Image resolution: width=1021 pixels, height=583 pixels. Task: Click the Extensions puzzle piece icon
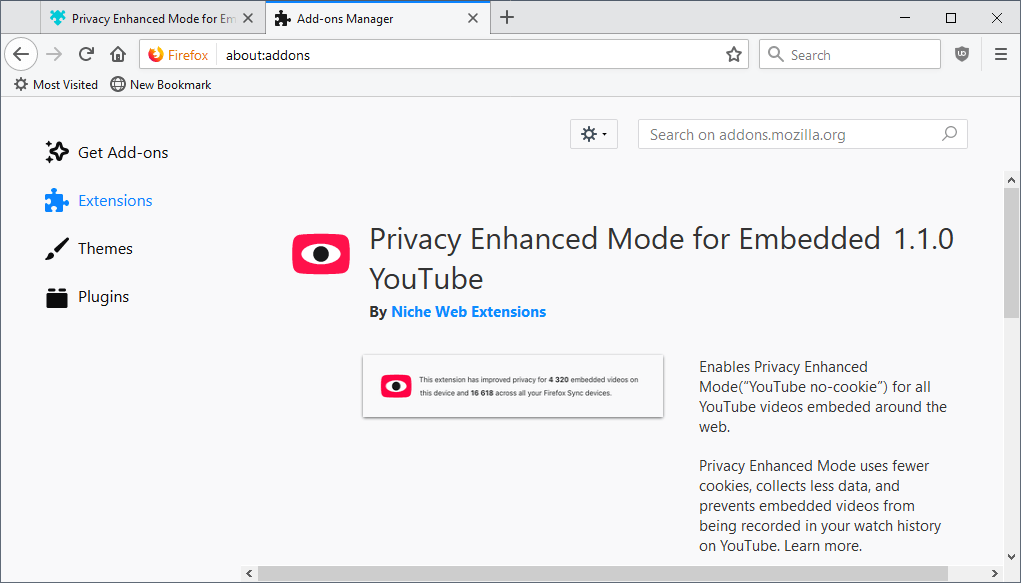click(x=57, y=201)
